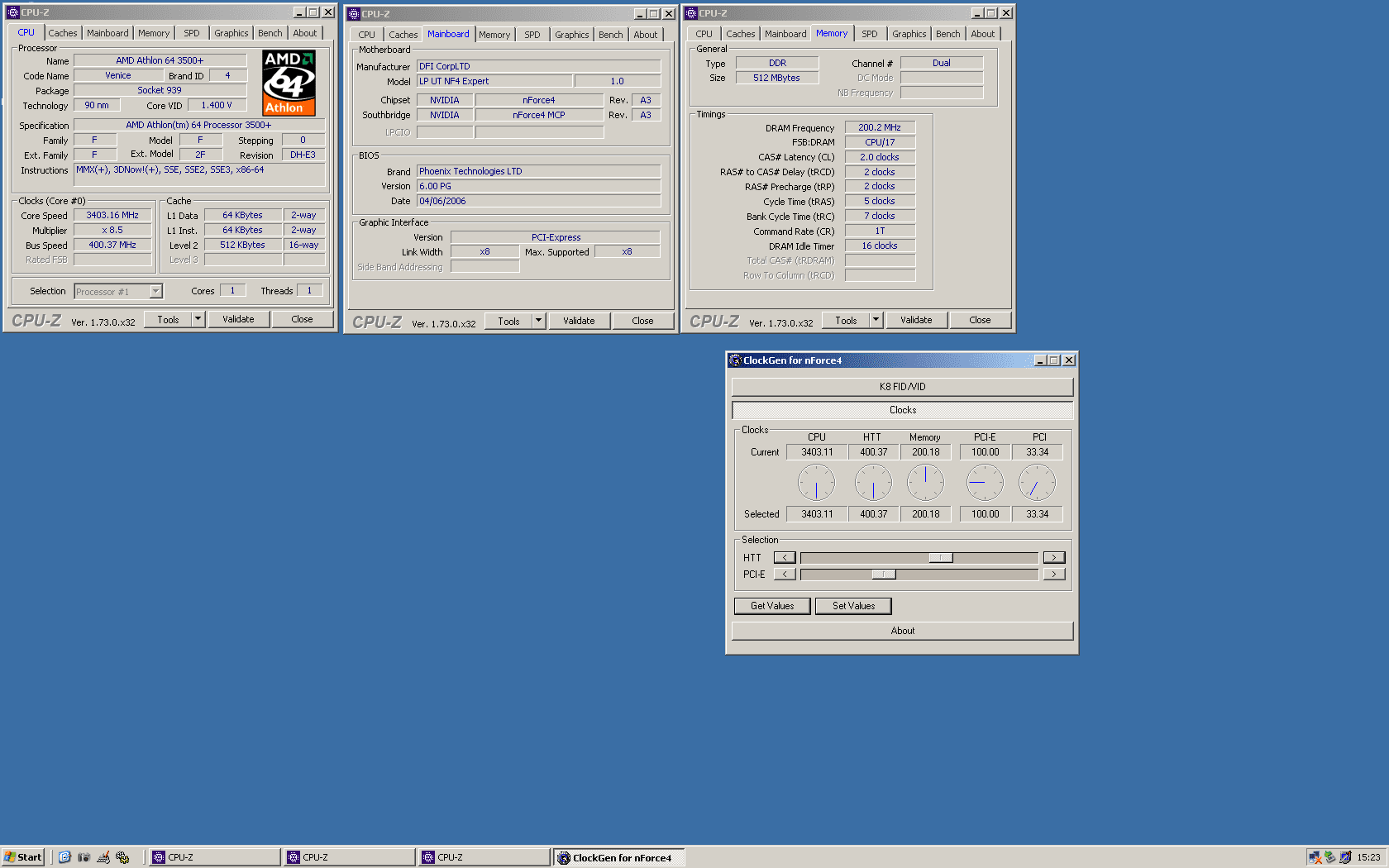Click the HTT frequency slider thumb
1389x868 pixels.
[x=941, y=558]
